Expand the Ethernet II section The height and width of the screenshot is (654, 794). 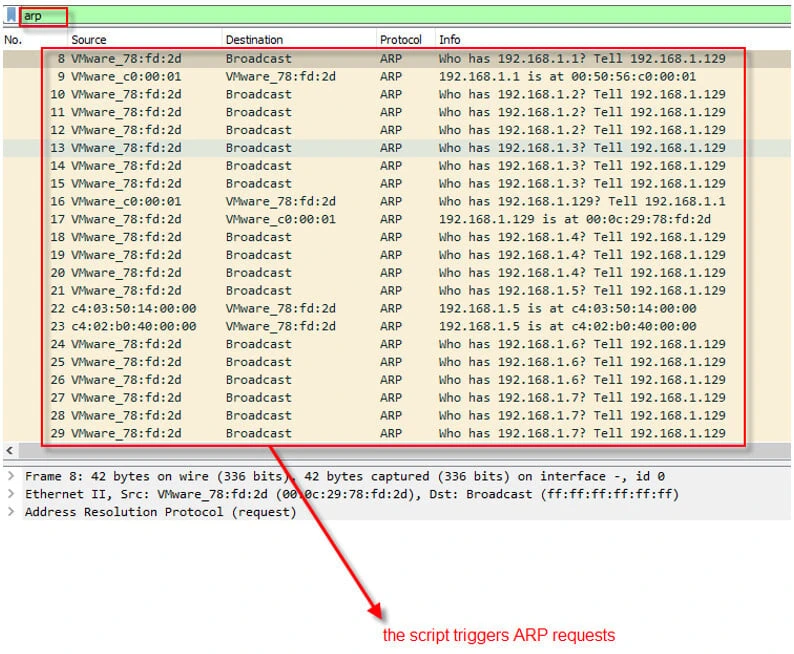coord(11,494)
